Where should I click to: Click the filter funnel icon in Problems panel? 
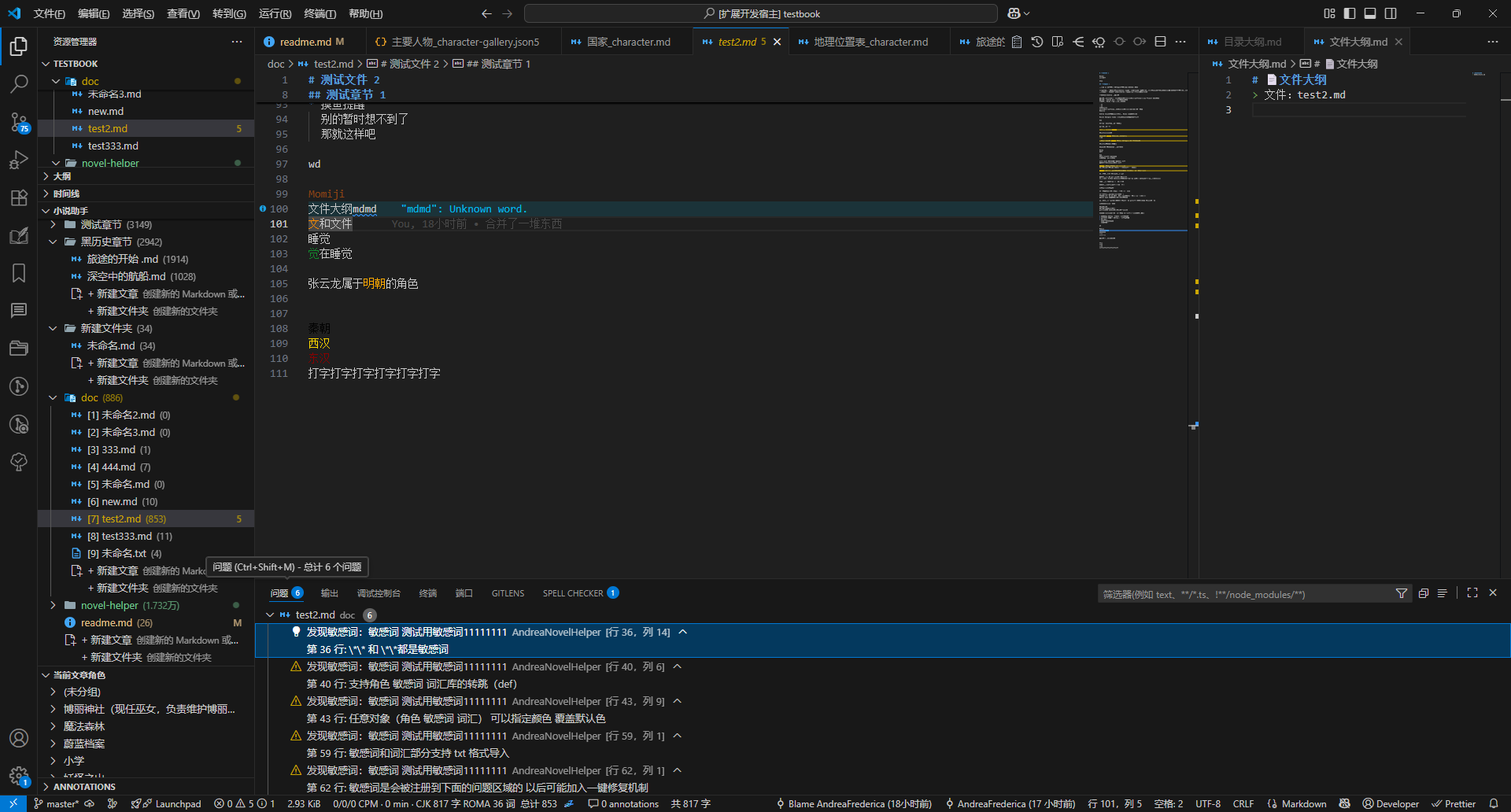[x=1401, y=593]
